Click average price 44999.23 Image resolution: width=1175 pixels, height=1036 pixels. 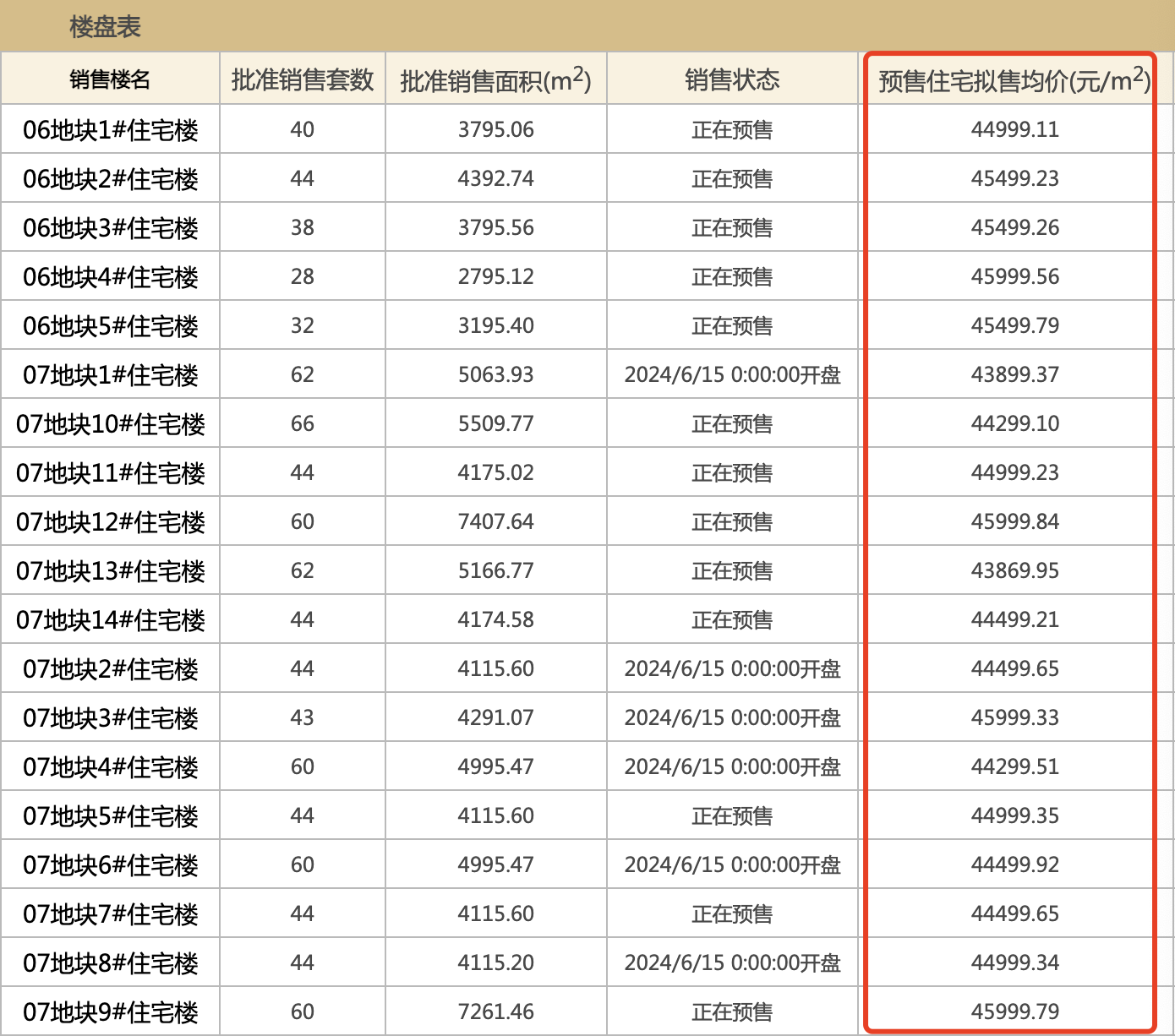(x=1014, y=472)
